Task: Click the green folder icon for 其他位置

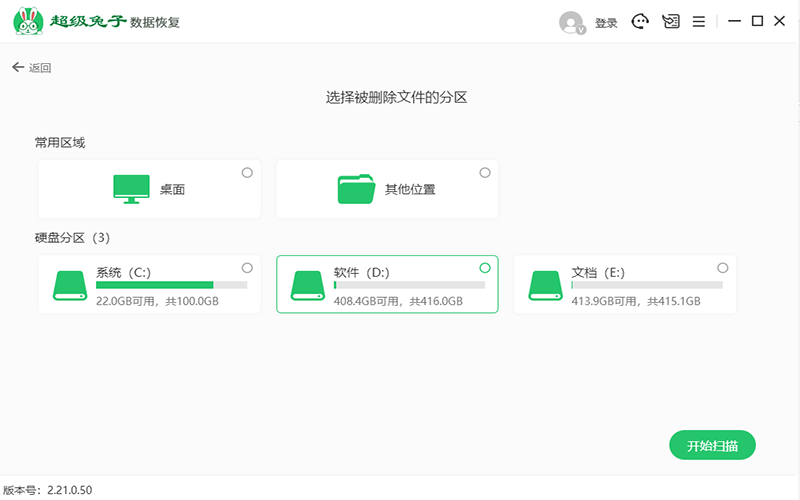Action: tap(355, 189)
